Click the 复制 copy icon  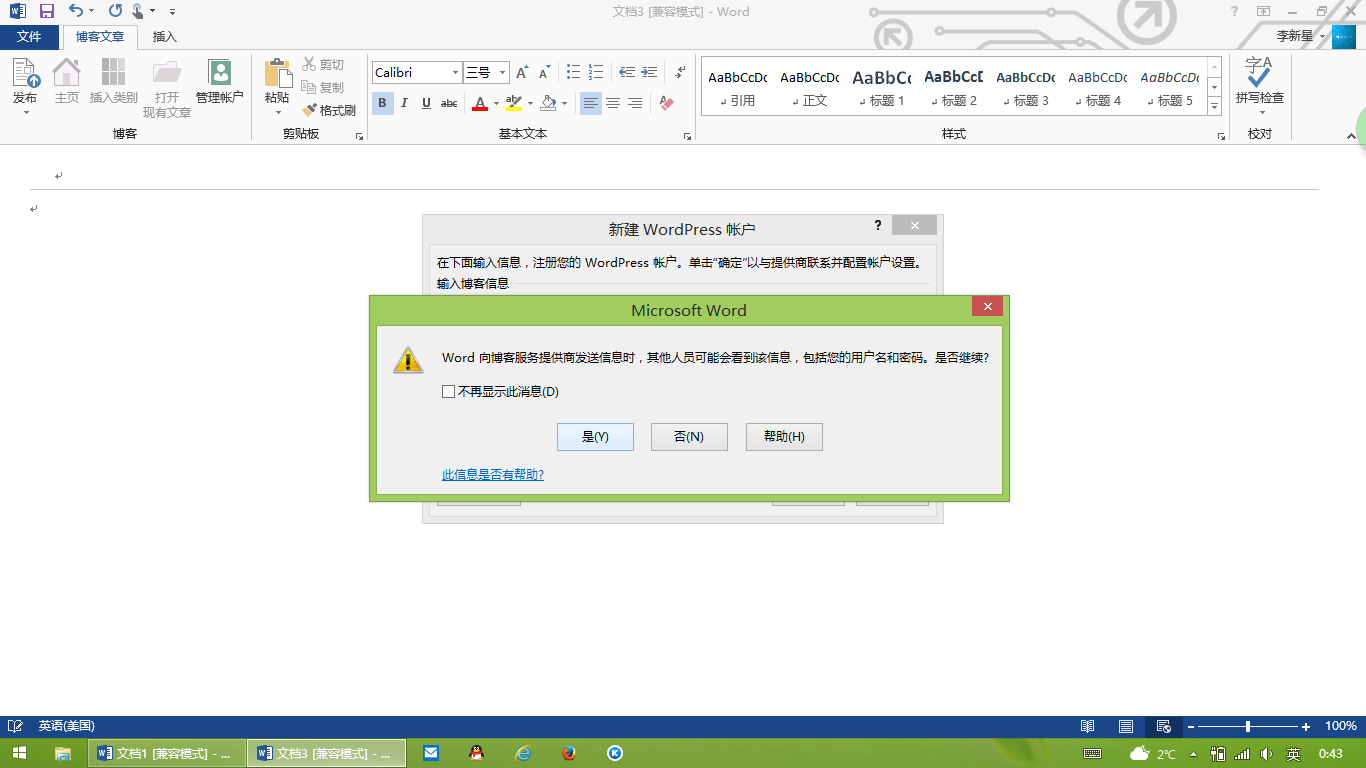click(309, 87)
